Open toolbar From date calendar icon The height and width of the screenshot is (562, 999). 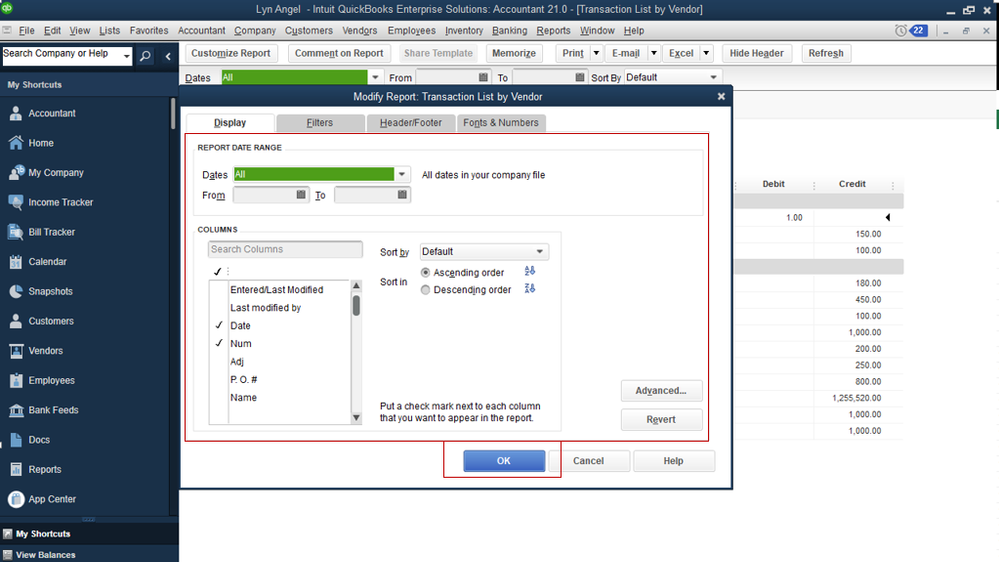(x=483, y=77)
